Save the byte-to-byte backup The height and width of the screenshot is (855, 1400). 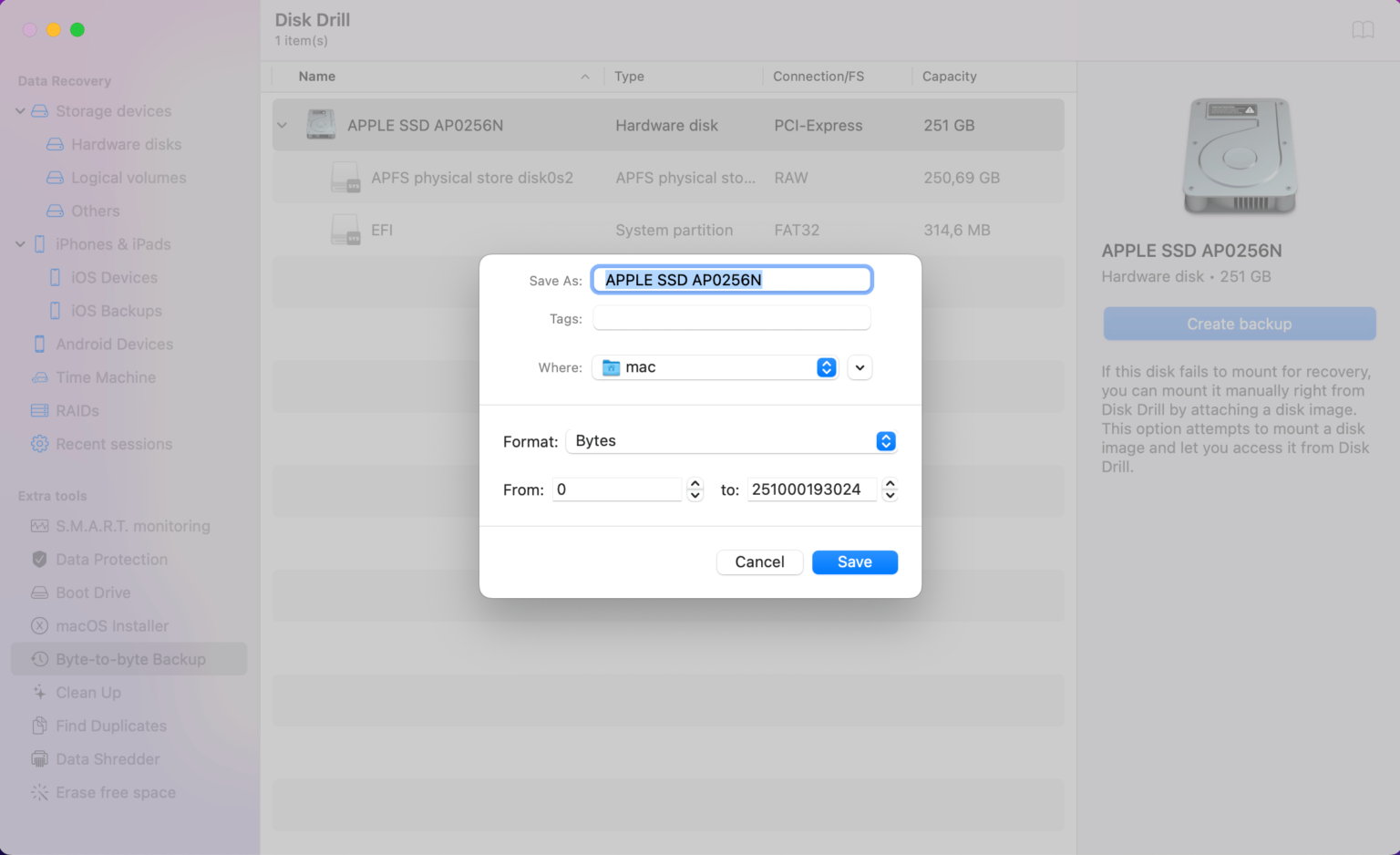click(x=854, y=561)
